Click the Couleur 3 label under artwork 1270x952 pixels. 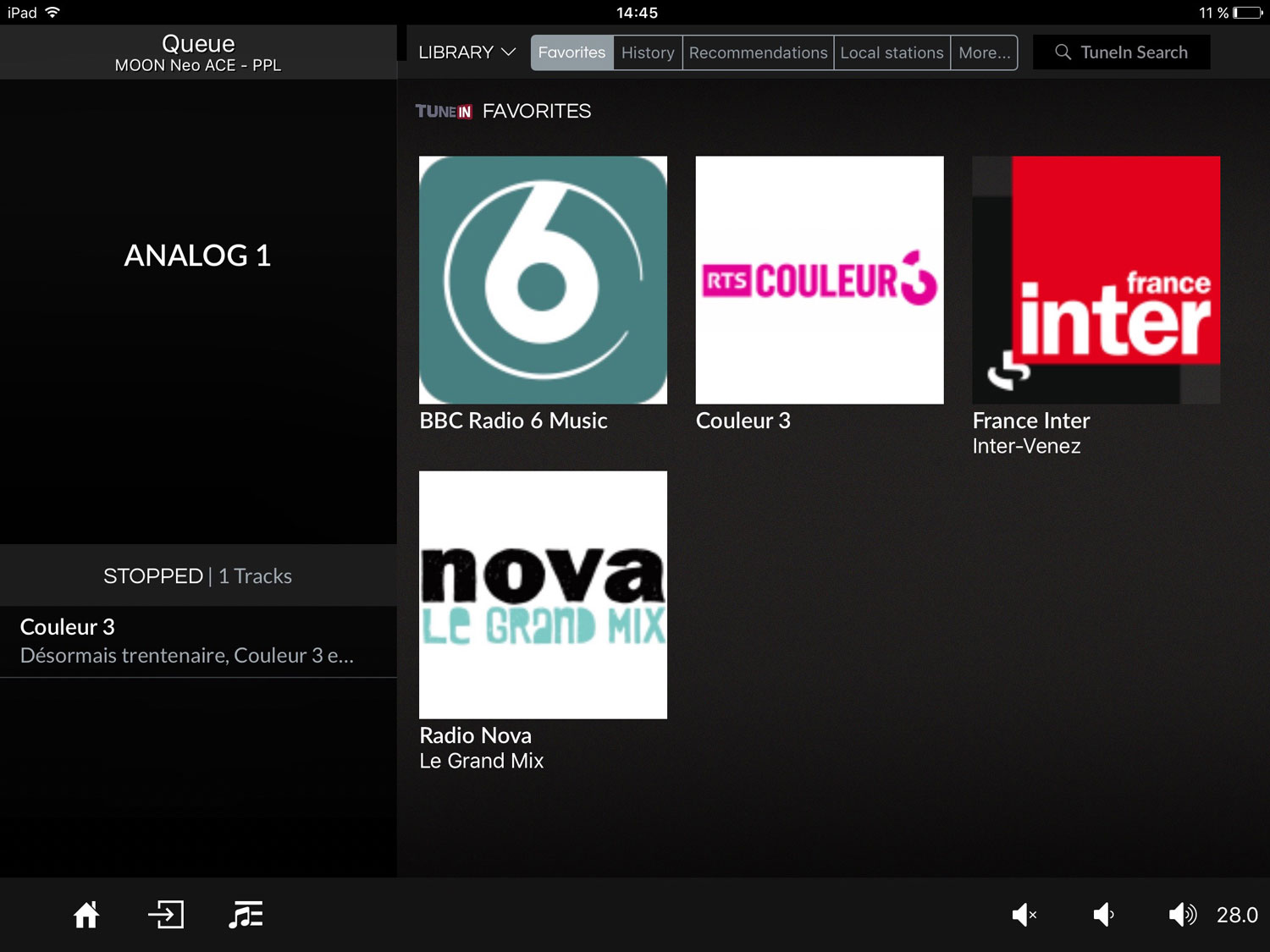(743, 421)
